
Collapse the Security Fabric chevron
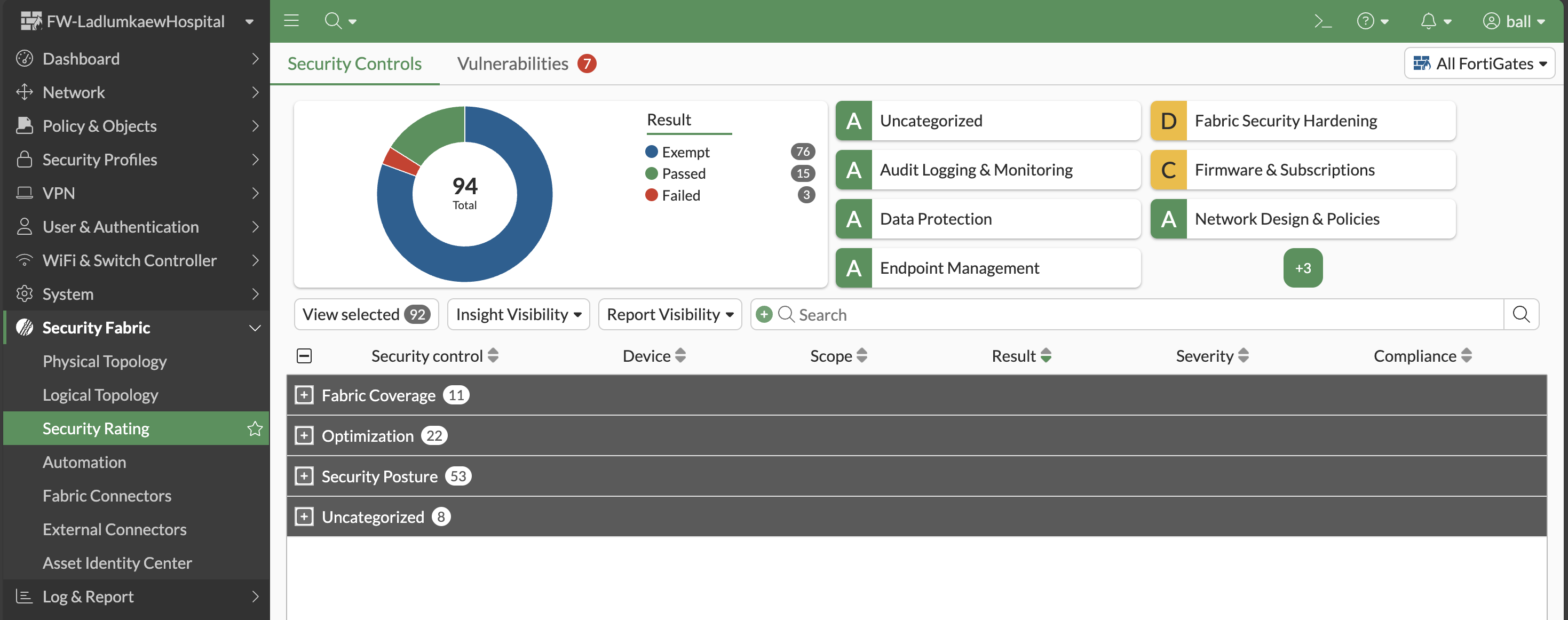click(255, 328)
